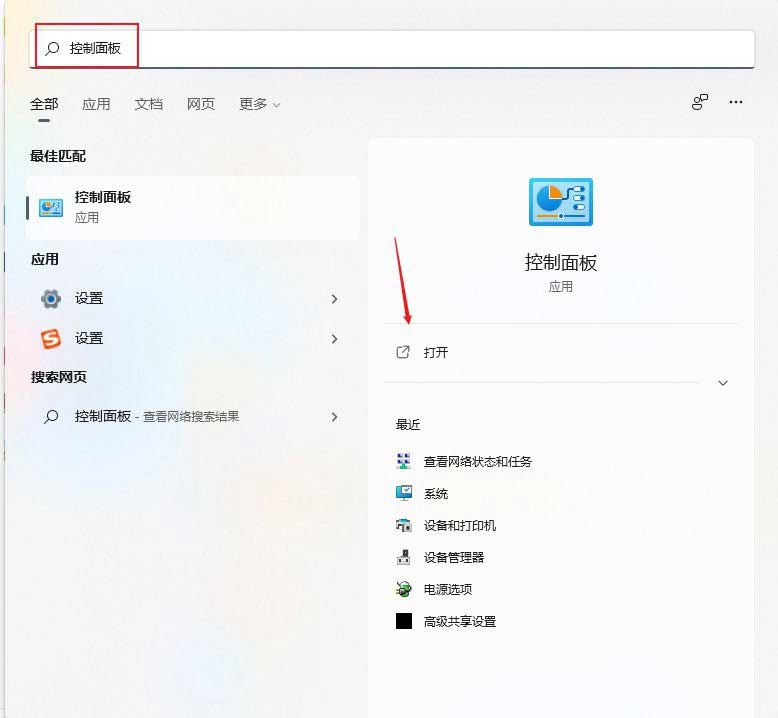Image resolution: width=778 pixels, height=718 pixels.
Task: Switch to the 应用 tab
Action: [96, 104]
